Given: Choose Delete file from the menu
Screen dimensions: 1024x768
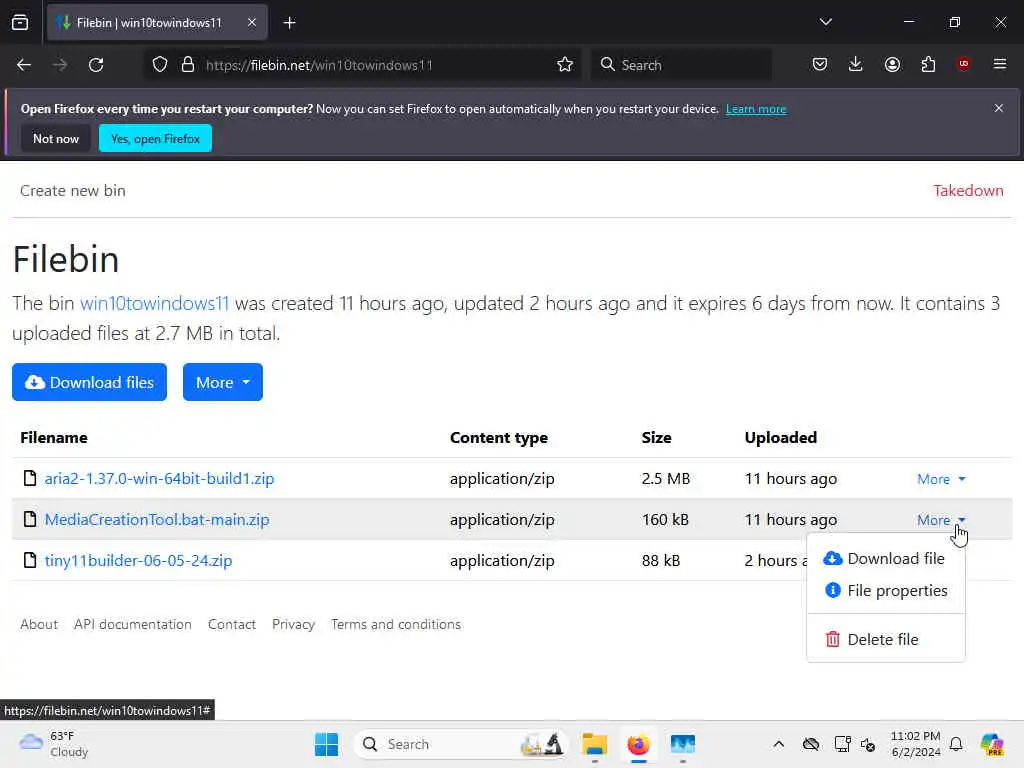Looking at the screenshot, I should pos(886,639).
